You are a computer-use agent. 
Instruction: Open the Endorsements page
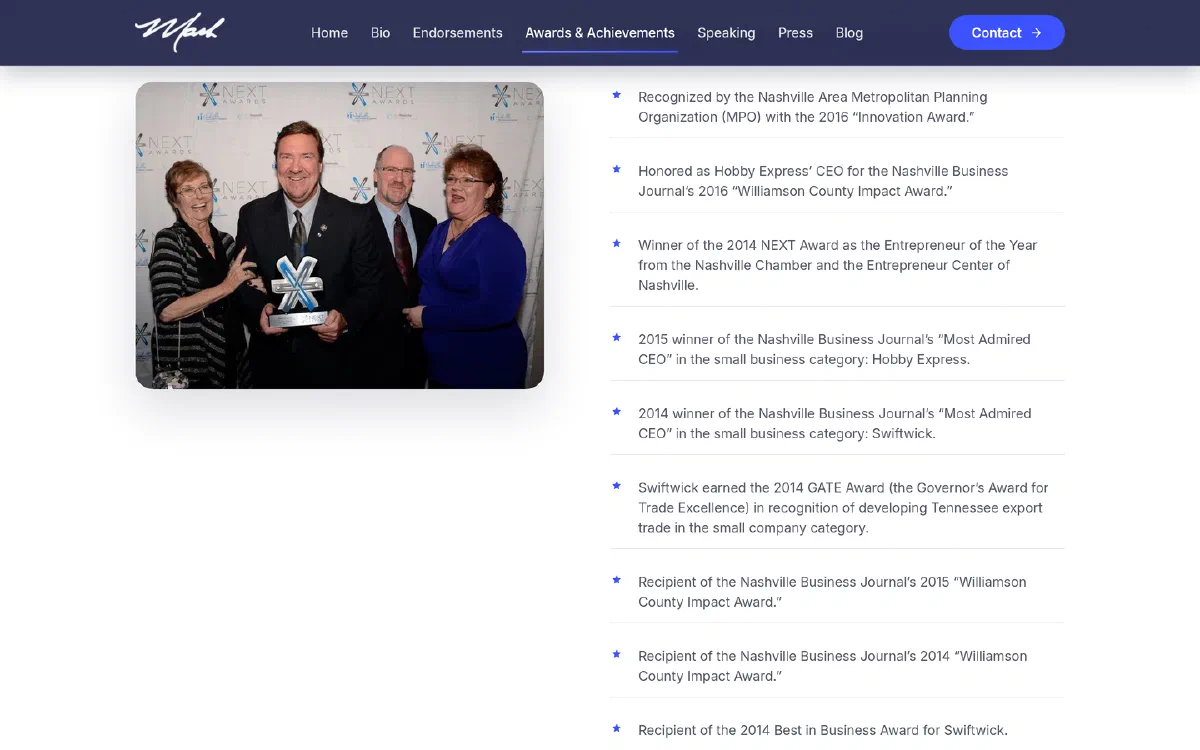[x=457, y=33]
